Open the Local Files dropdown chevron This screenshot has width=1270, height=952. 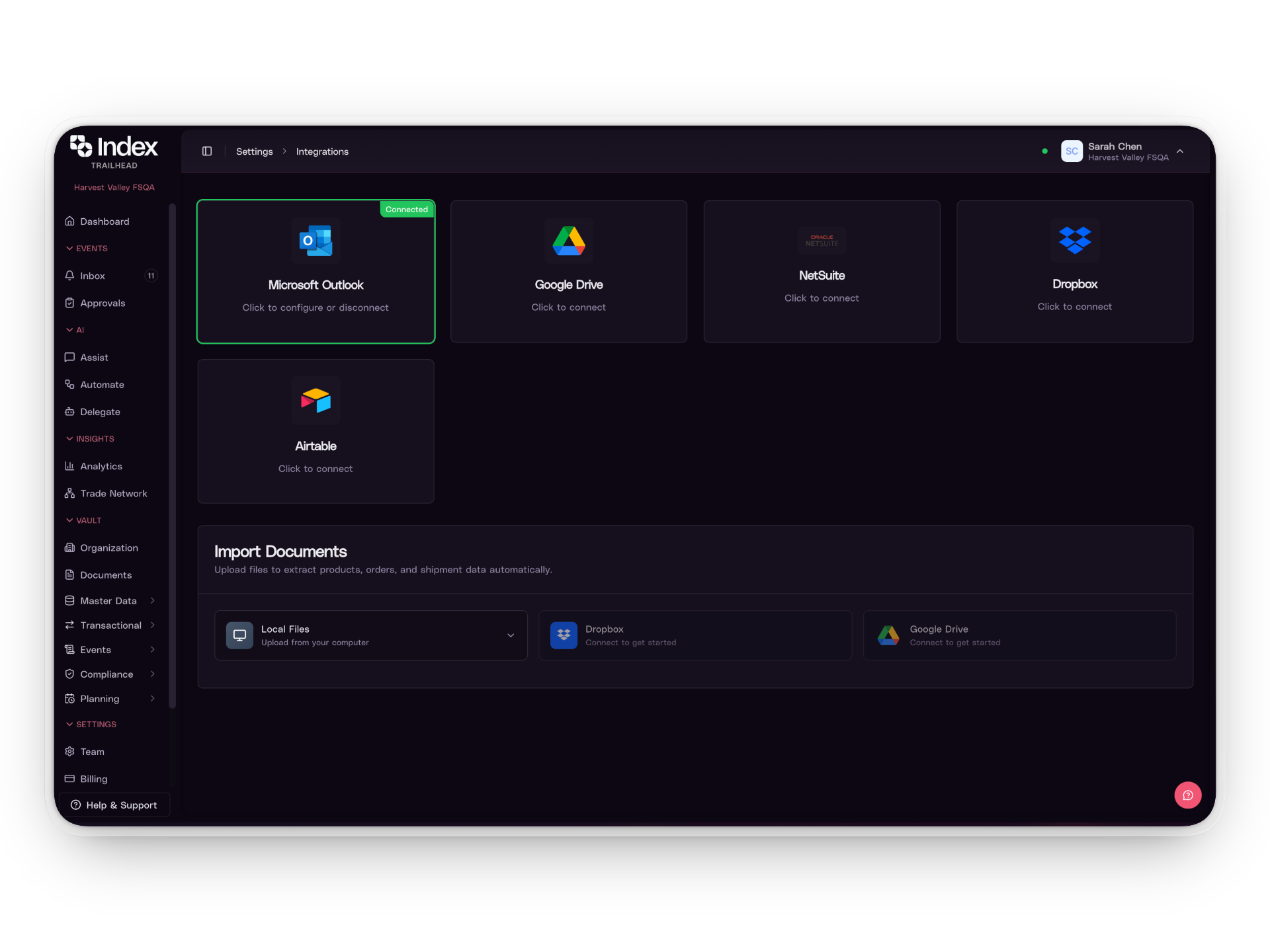(x=510, y=635)
